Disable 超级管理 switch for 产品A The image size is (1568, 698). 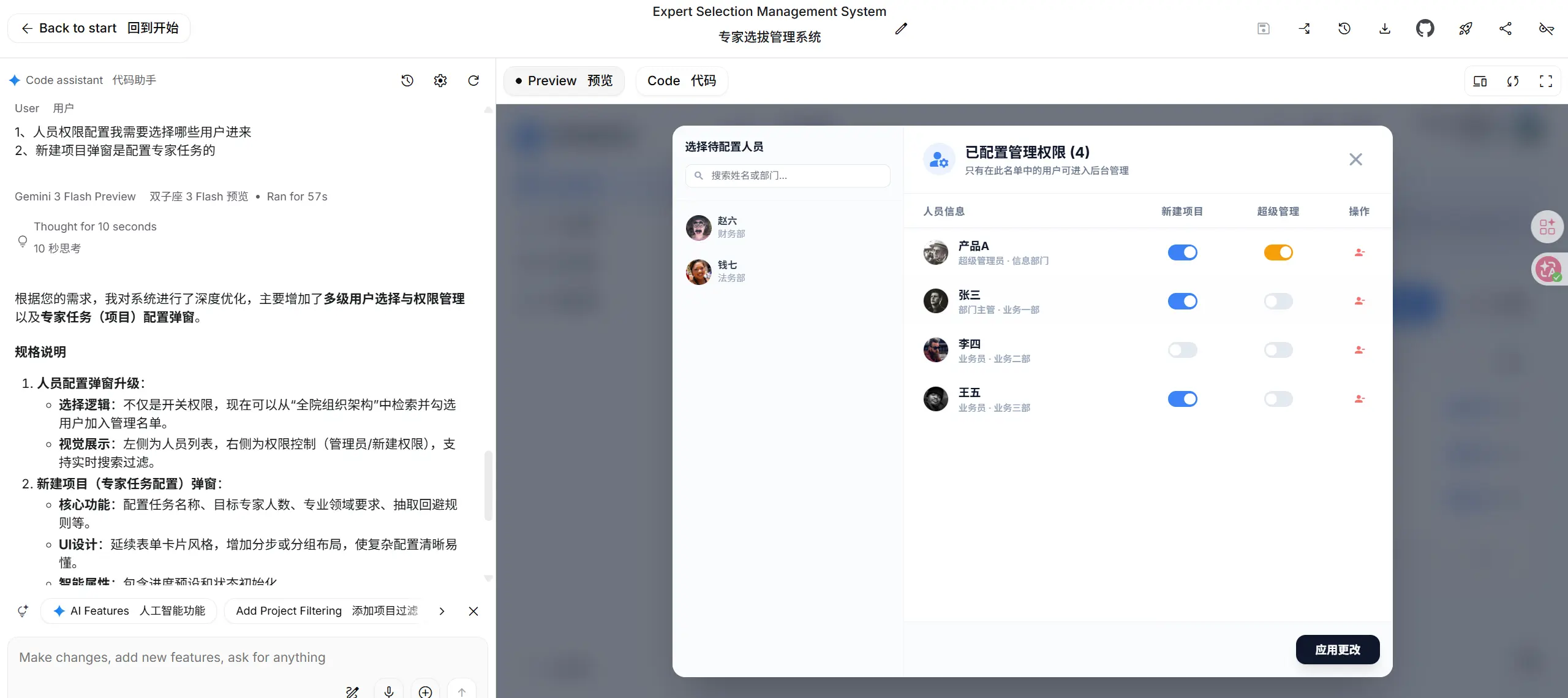coord(1278,252)
